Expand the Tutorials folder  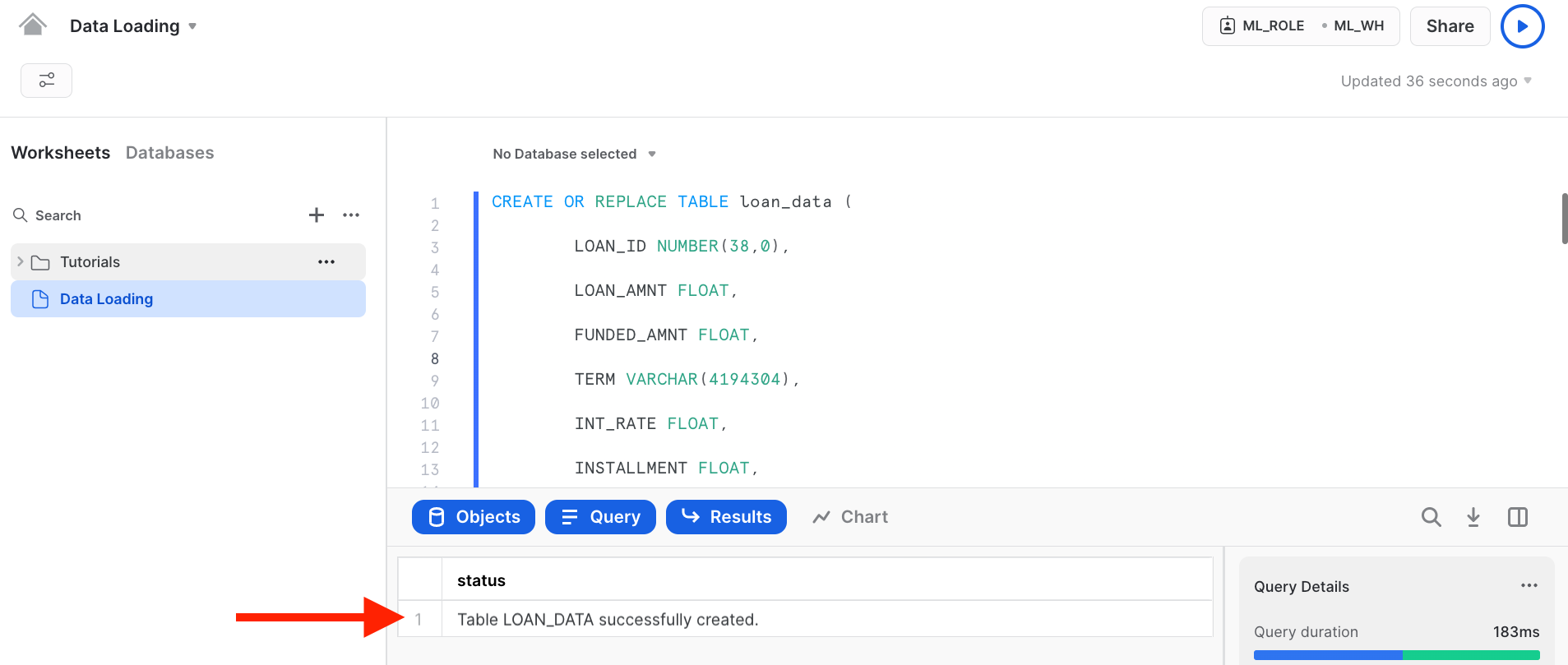(x=21, y=262)
